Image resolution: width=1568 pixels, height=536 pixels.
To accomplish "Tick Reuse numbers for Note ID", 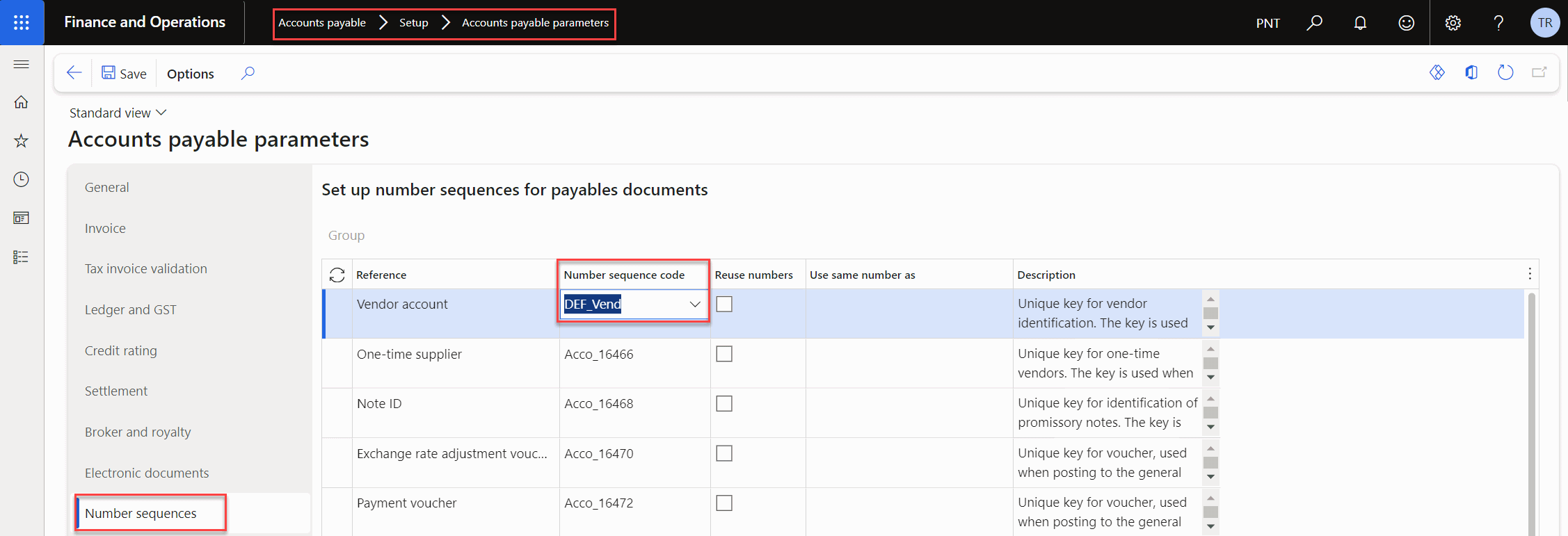I will click(x=724, y=403).
